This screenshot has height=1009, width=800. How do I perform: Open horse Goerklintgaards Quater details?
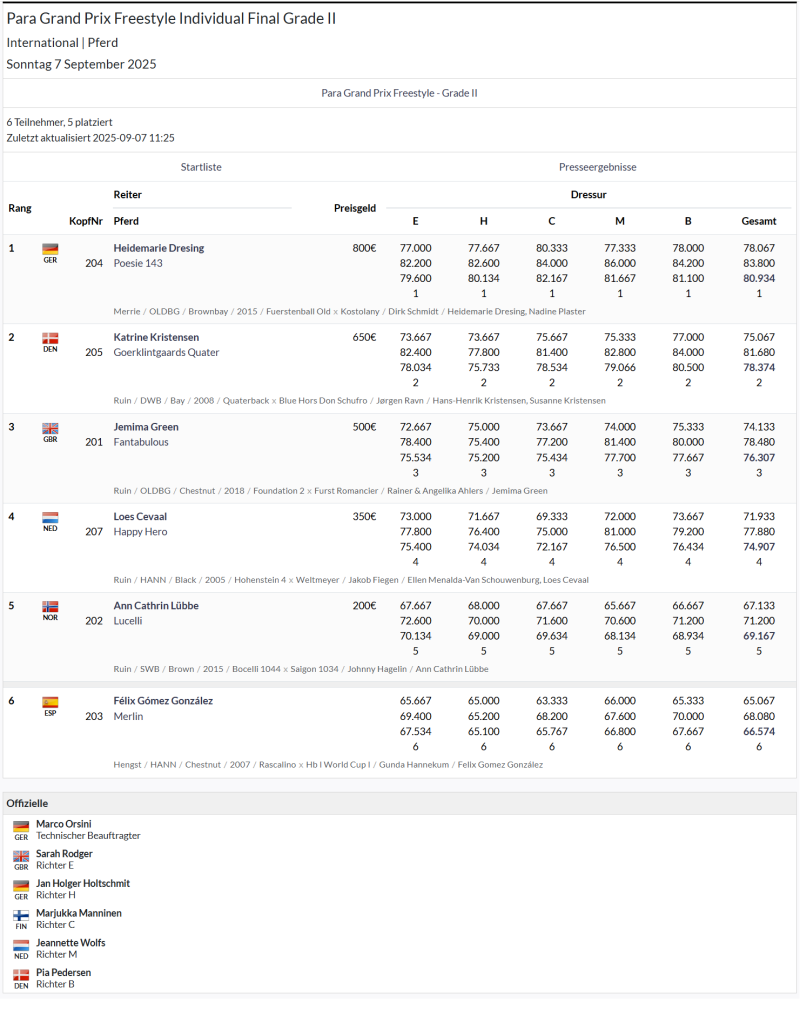tap(166, 352)
